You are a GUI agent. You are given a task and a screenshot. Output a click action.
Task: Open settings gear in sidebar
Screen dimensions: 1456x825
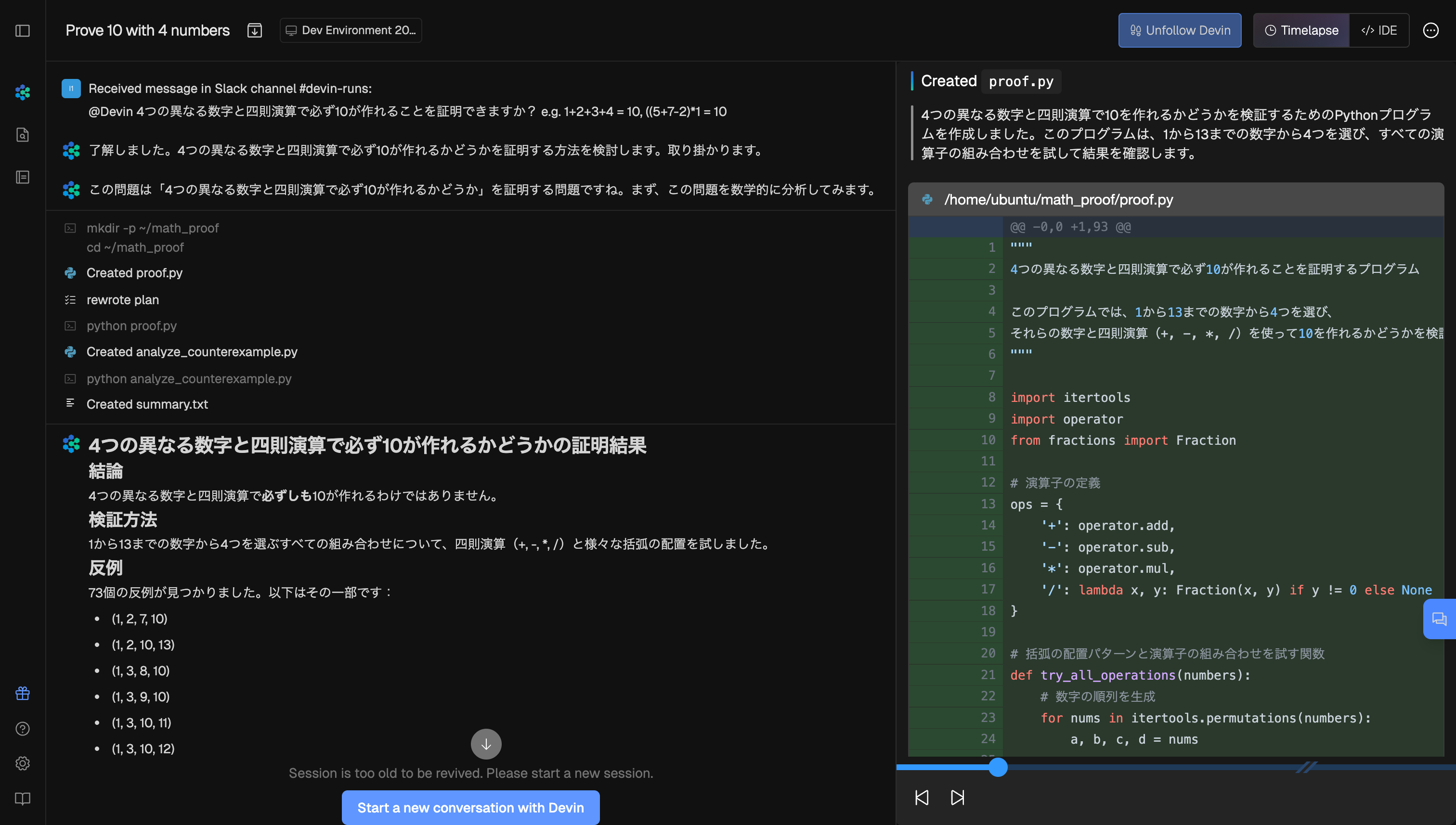[23, 763]
